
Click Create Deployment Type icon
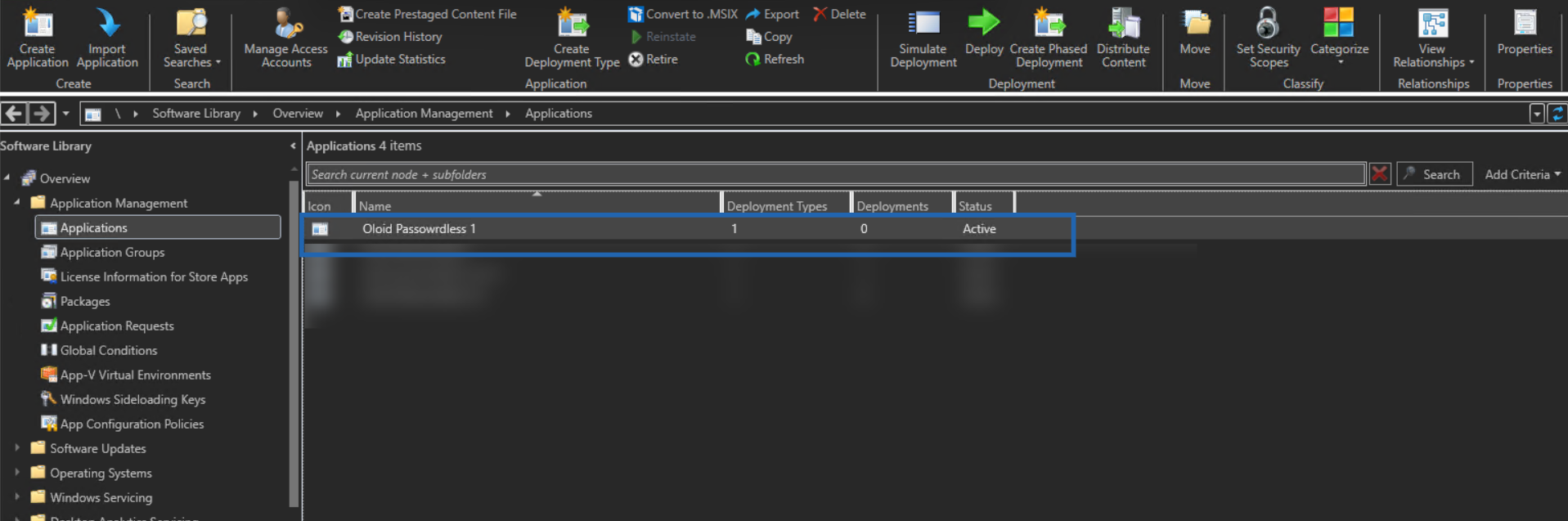point(573,23)
